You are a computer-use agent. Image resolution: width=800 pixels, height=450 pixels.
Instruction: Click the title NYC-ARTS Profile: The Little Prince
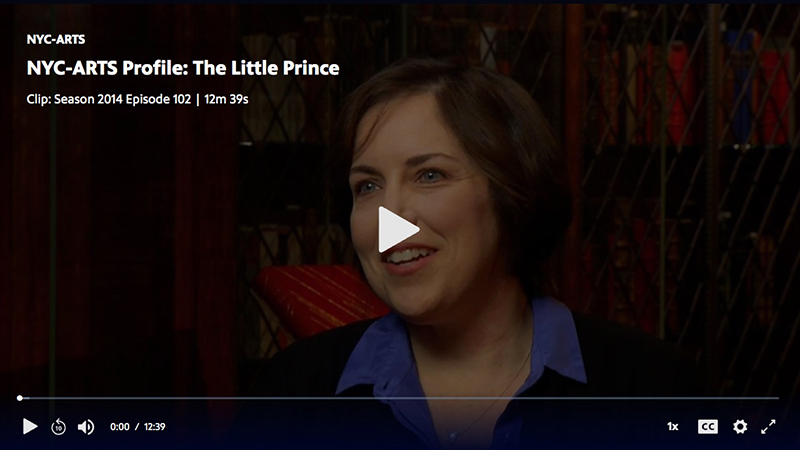[x=183, y=68]
